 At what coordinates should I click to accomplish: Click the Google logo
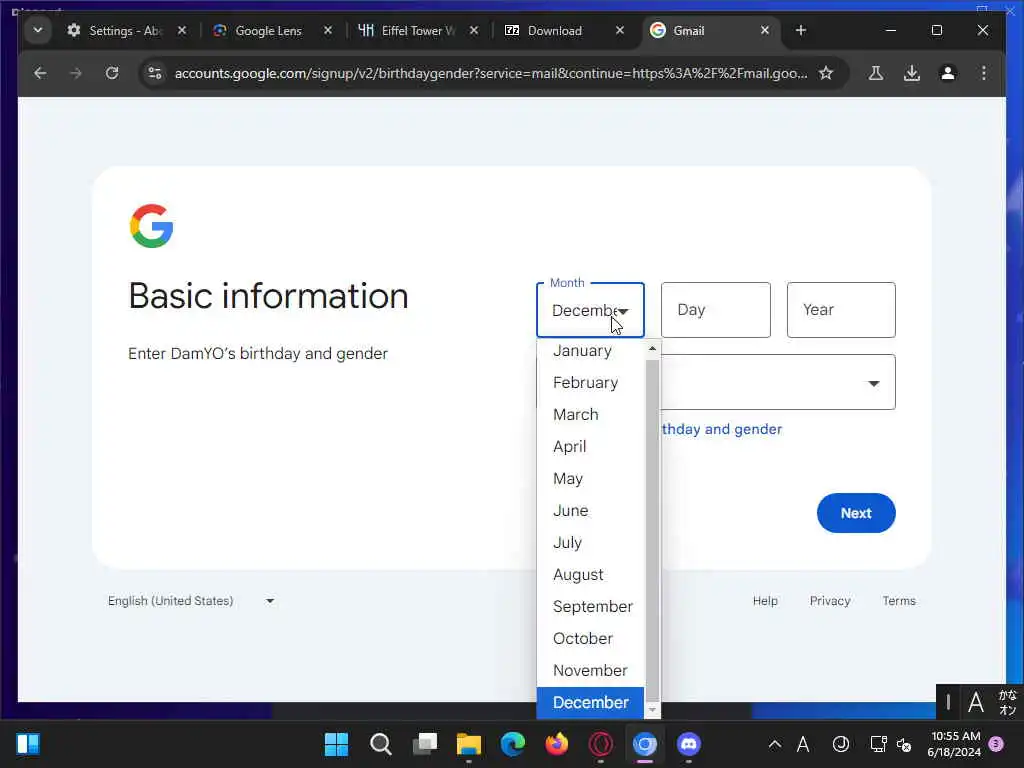152,226
